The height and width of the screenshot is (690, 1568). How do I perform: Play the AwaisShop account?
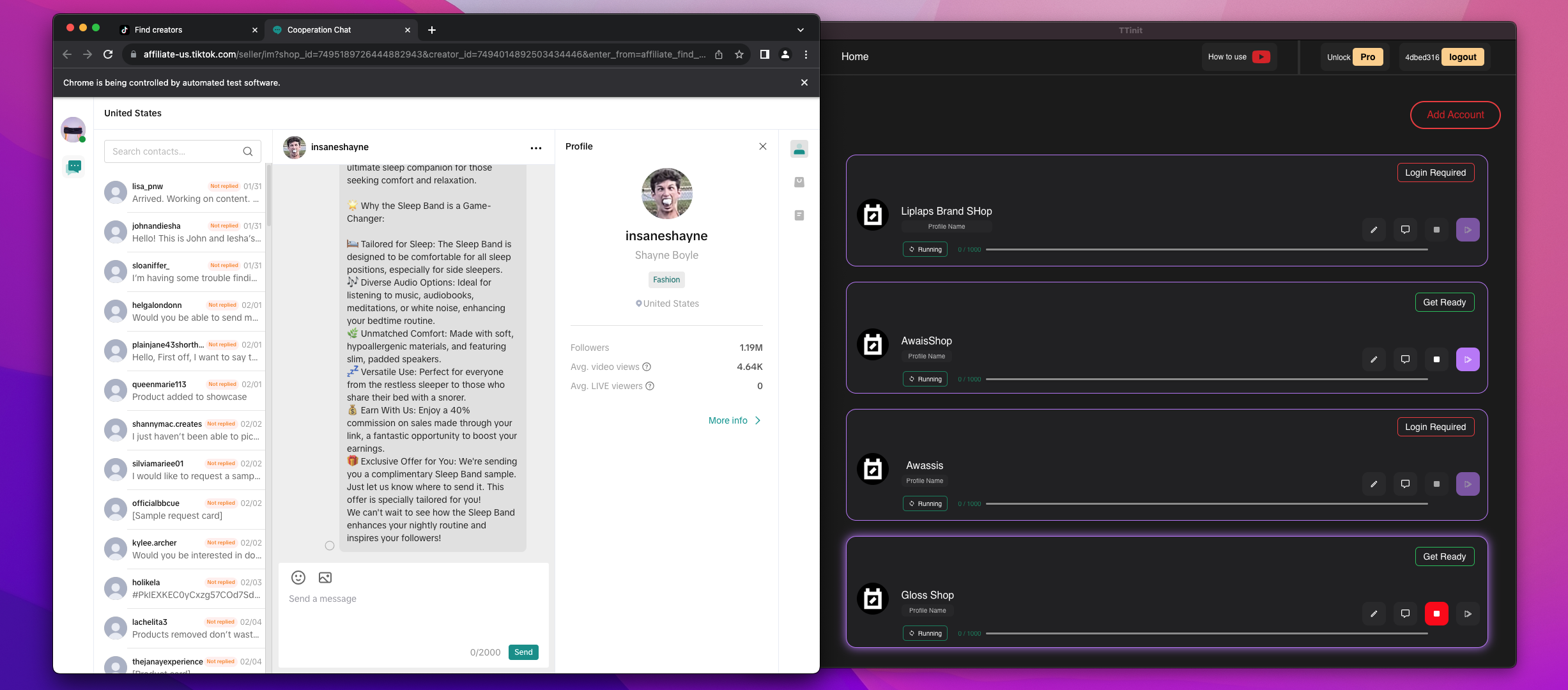pos(1468,360)
